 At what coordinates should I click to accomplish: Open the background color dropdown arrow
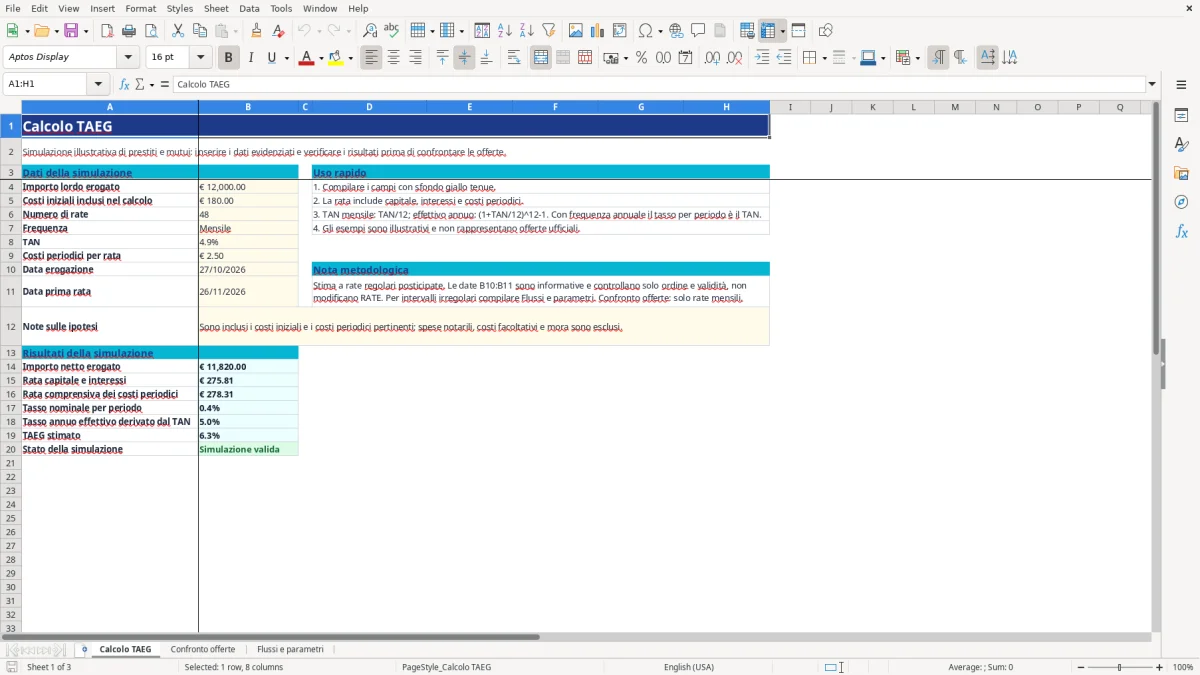[350, 58]
